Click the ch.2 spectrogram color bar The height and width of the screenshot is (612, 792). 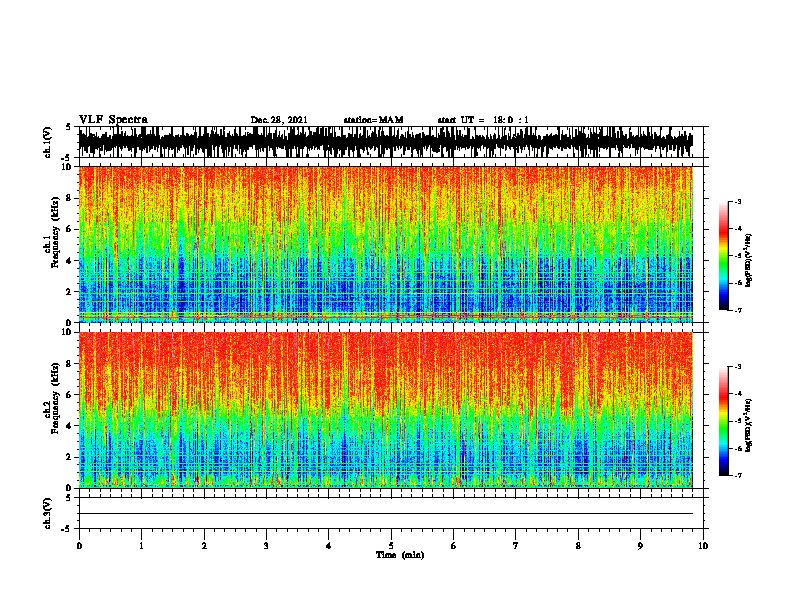(x=723, y=421)
